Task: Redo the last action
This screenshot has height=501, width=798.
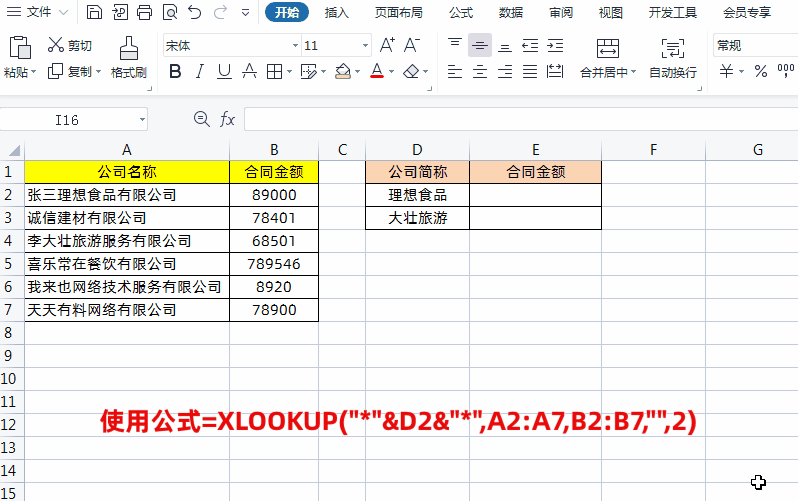Action: point(220,12)
